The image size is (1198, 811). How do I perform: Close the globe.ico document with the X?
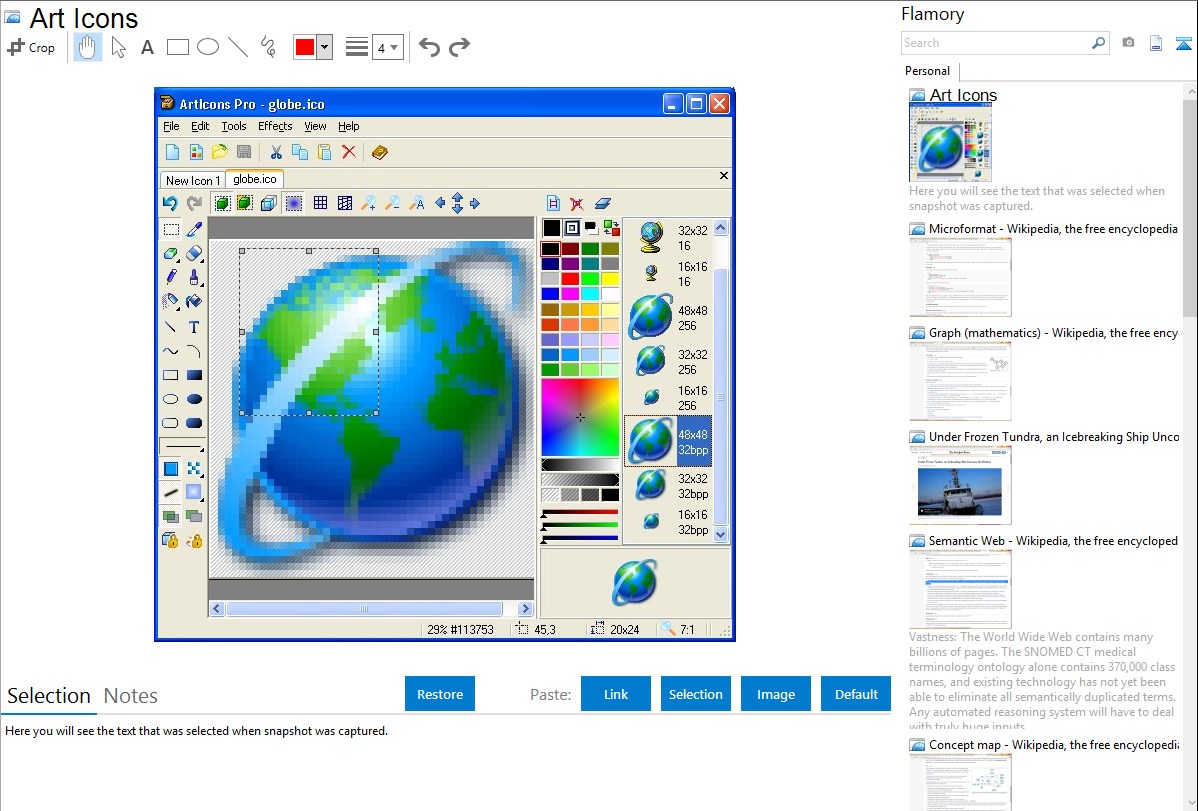(x=724, y=176)
